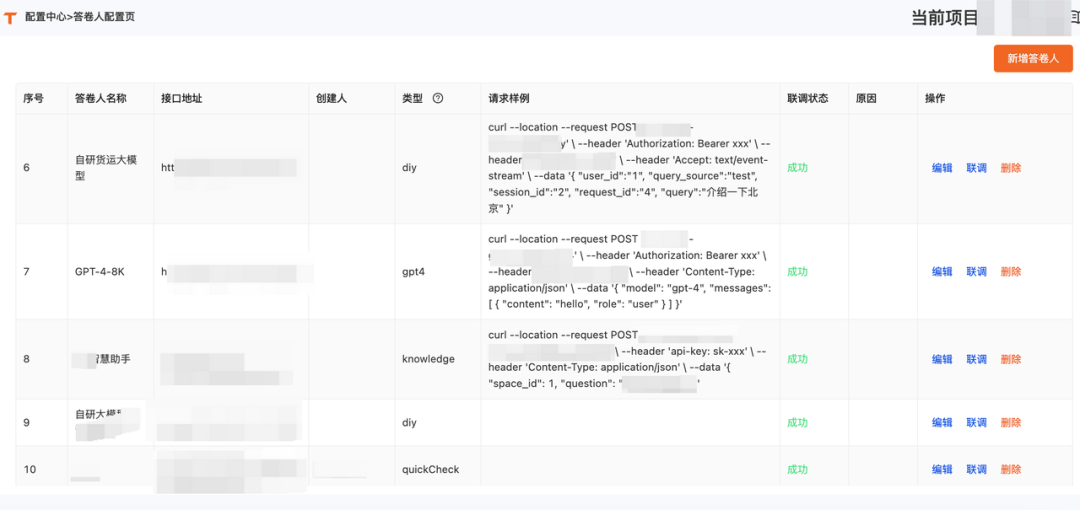Click the 成功 status in knowledge row
1080x510 pixels.
click(x=798, y=359)
